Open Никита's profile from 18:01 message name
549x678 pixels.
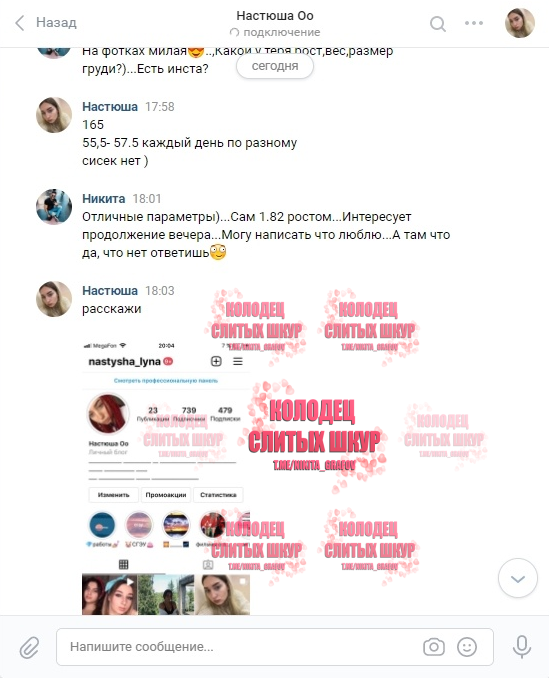click(104, 198)
